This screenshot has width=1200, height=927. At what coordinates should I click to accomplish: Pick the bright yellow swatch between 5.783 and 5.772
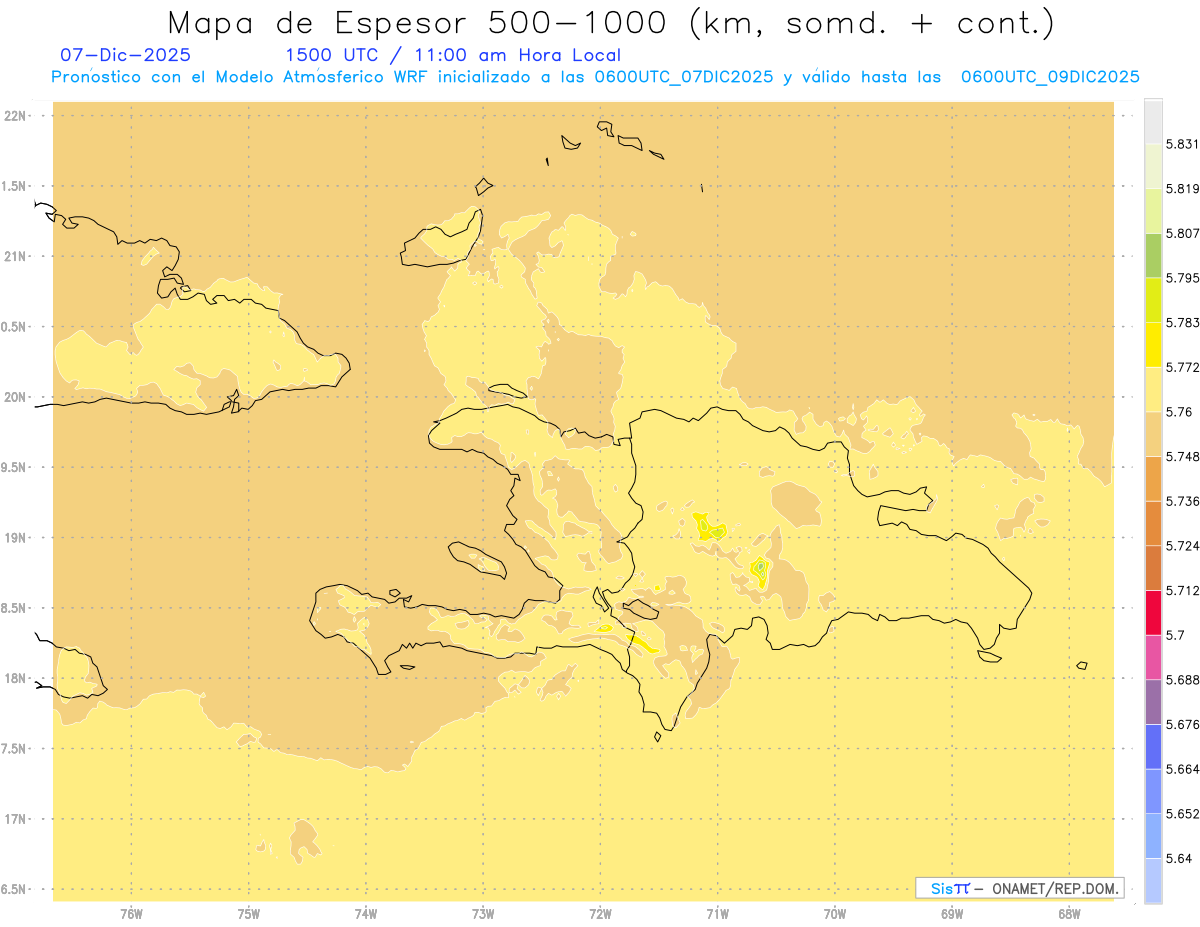(1153, 344)
